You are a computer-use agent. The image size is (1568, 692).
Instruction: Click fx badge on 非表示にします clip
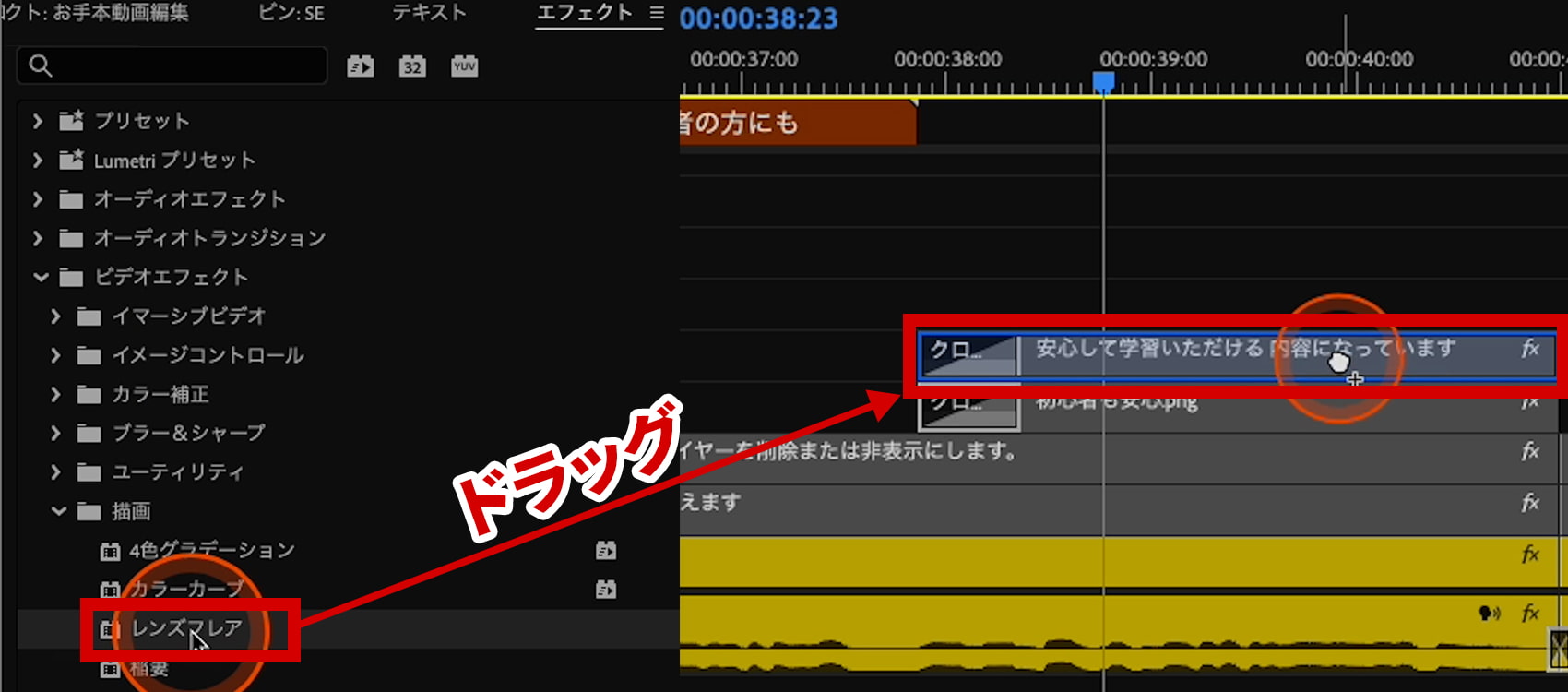pyautogui.click(x=1530, y=451)
